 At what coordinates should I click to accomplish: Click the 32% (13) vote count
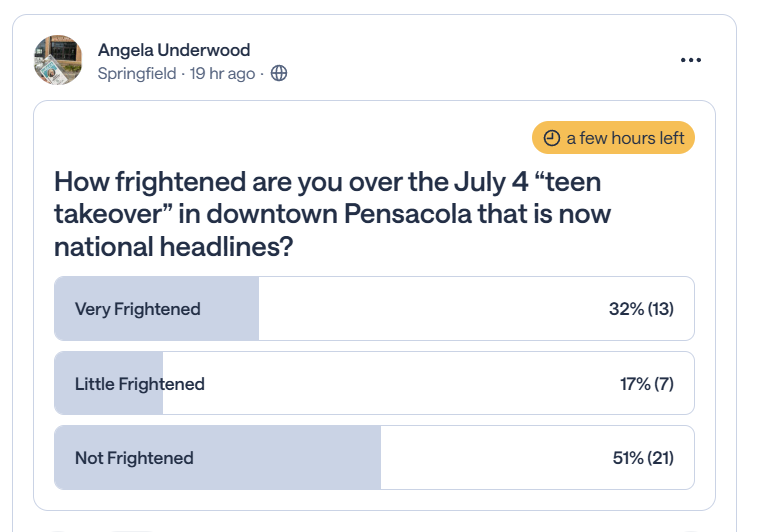point(641,309)
